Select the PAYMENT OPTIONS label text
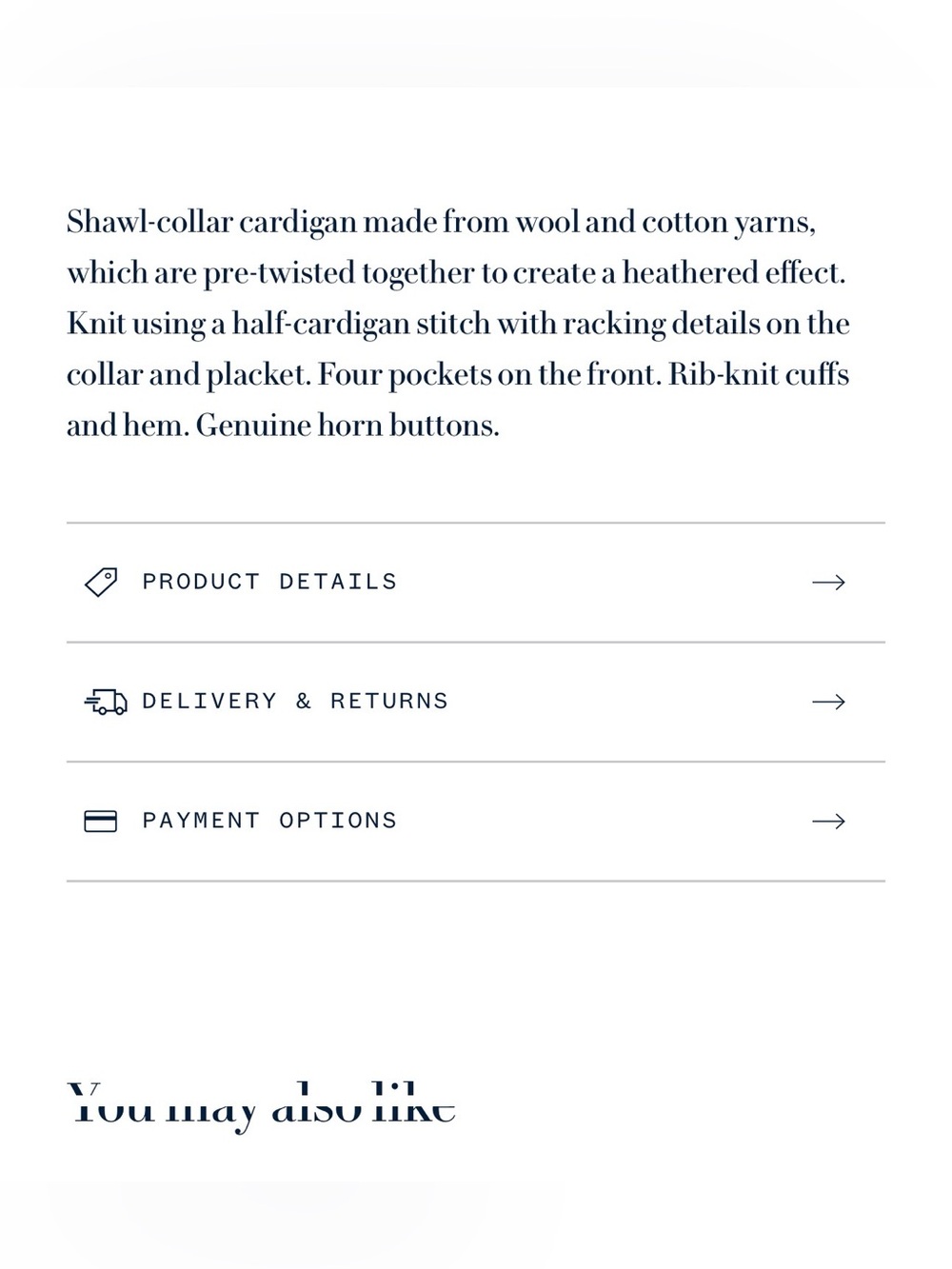The height and width of the screenshot is (1269, 952). (x=269, y=821)
